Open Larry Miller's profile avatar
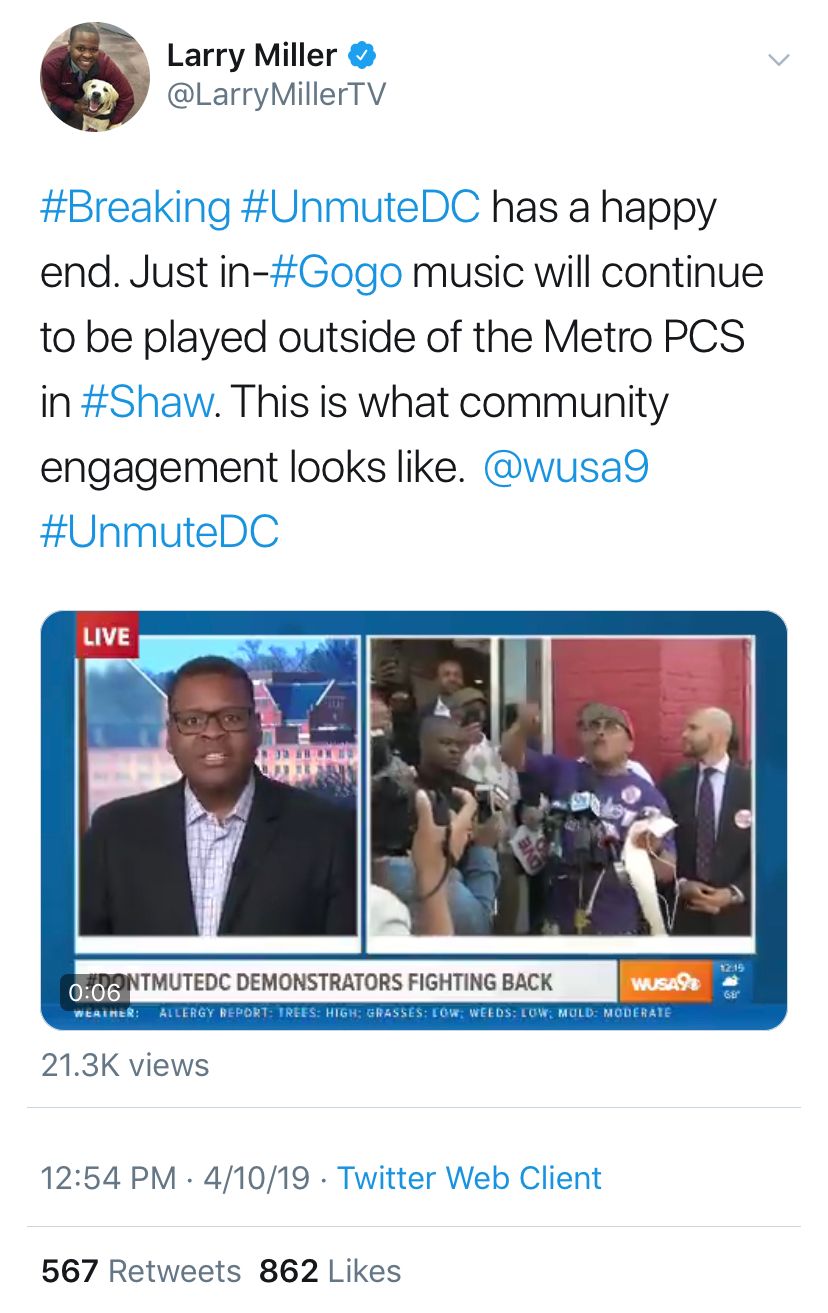This screenshot has width=828, height=1313. 95,77
